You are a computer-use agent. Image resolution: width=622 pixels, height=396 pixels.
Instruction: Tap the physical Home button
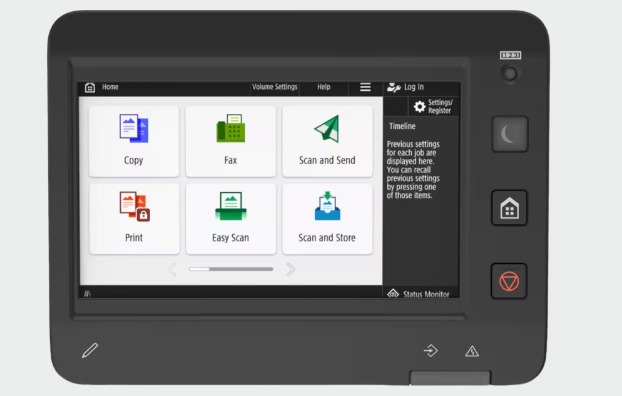[x=509, y=208]
